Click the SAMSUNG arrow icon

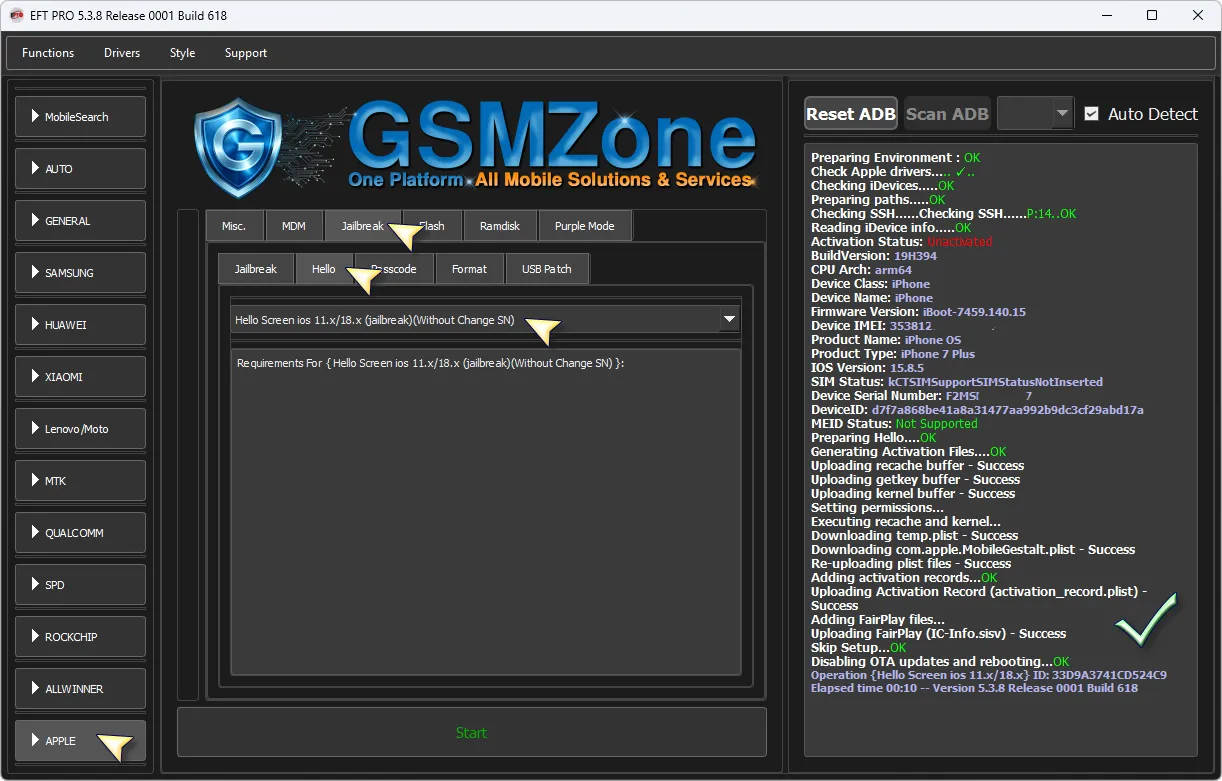pyautogui.click(x=35, y=273)
